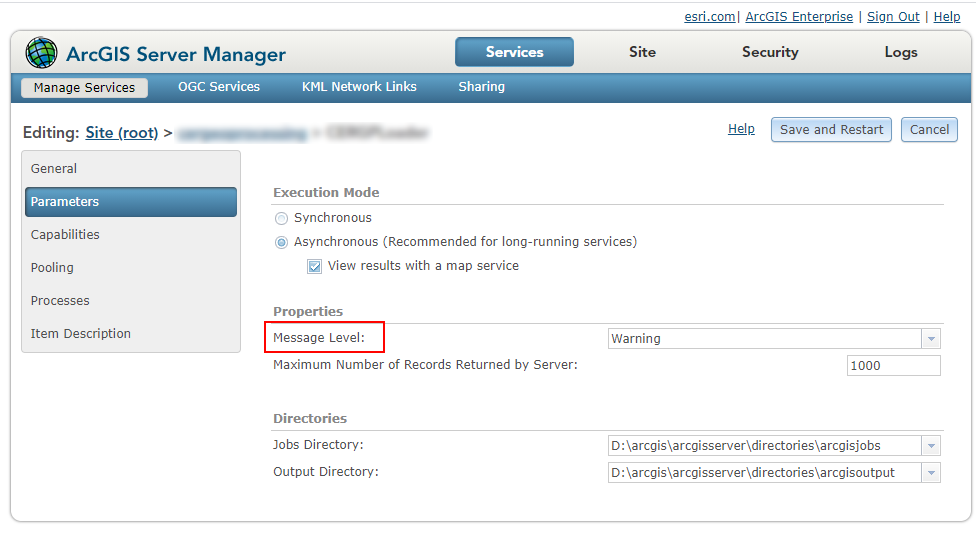Open the Pooling settings section

131,268
